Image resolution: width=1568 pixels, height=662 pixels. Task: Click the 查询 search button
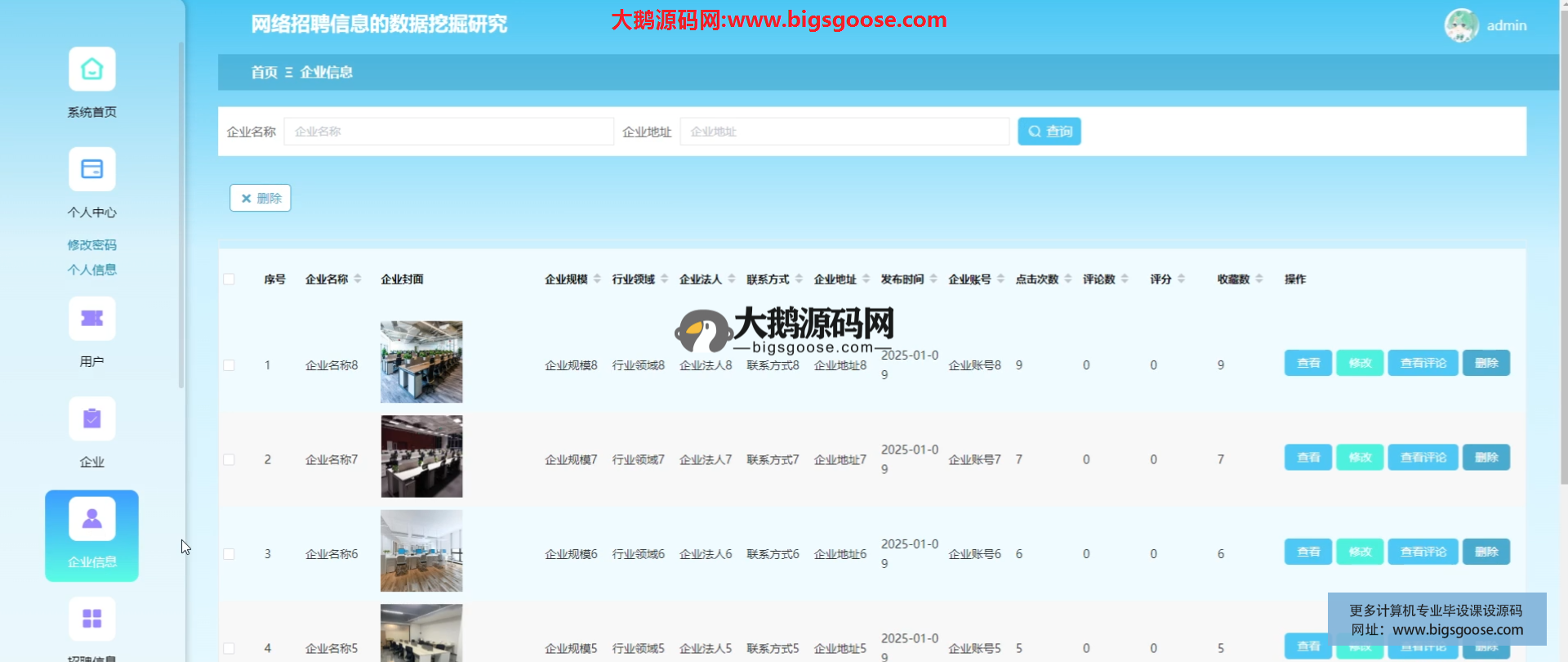click(x=1049, y=132)
